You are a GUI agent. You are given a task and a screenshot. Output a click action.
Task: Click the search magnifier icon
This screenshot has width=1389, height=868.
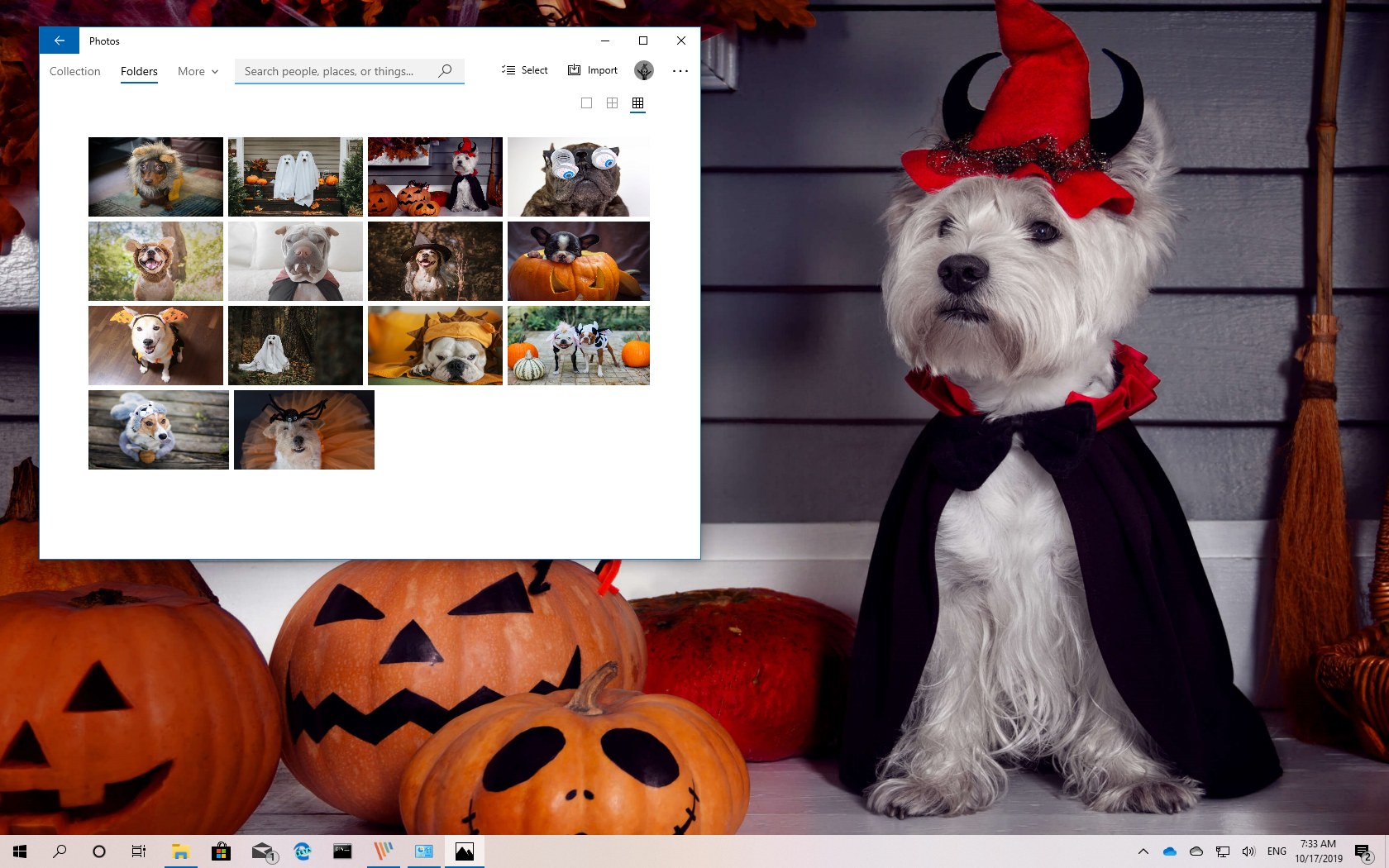pos(445,70)
